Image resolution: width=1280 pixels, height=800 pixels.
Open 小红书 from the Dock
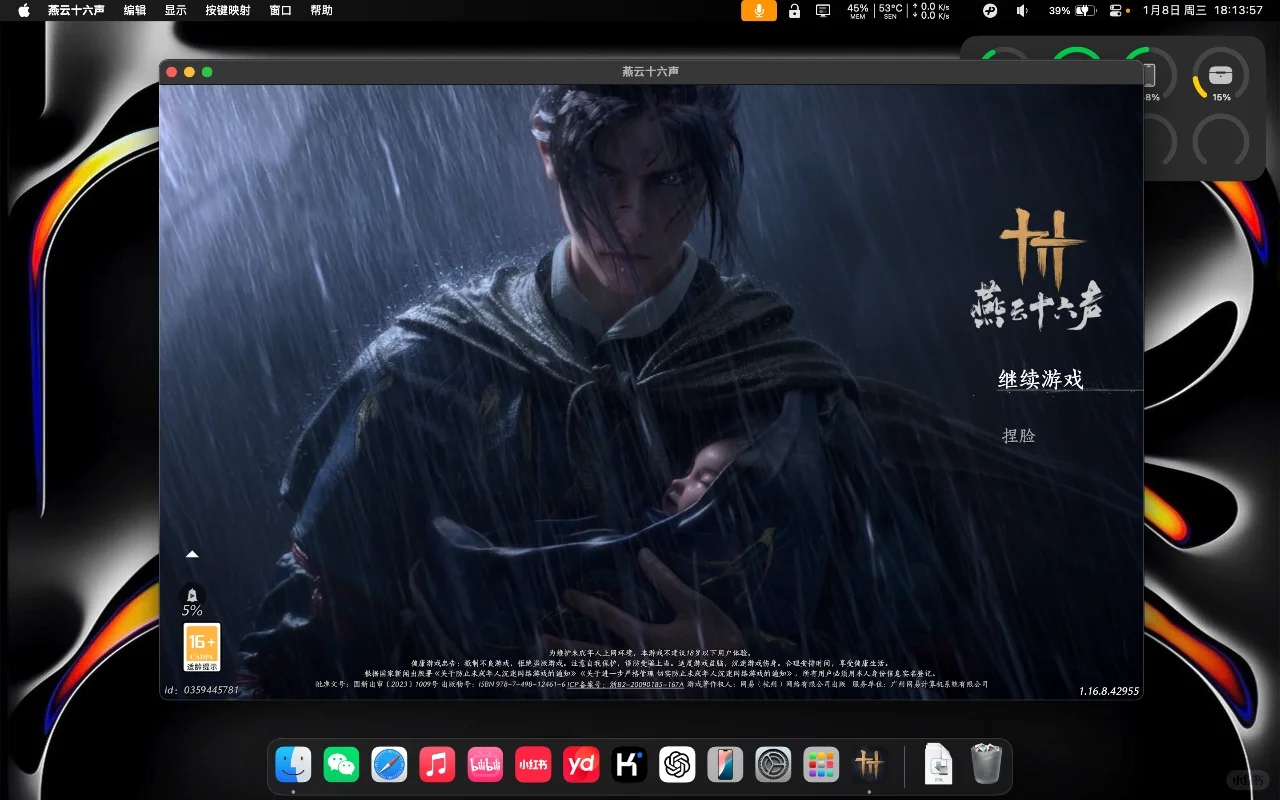(533, 765)
